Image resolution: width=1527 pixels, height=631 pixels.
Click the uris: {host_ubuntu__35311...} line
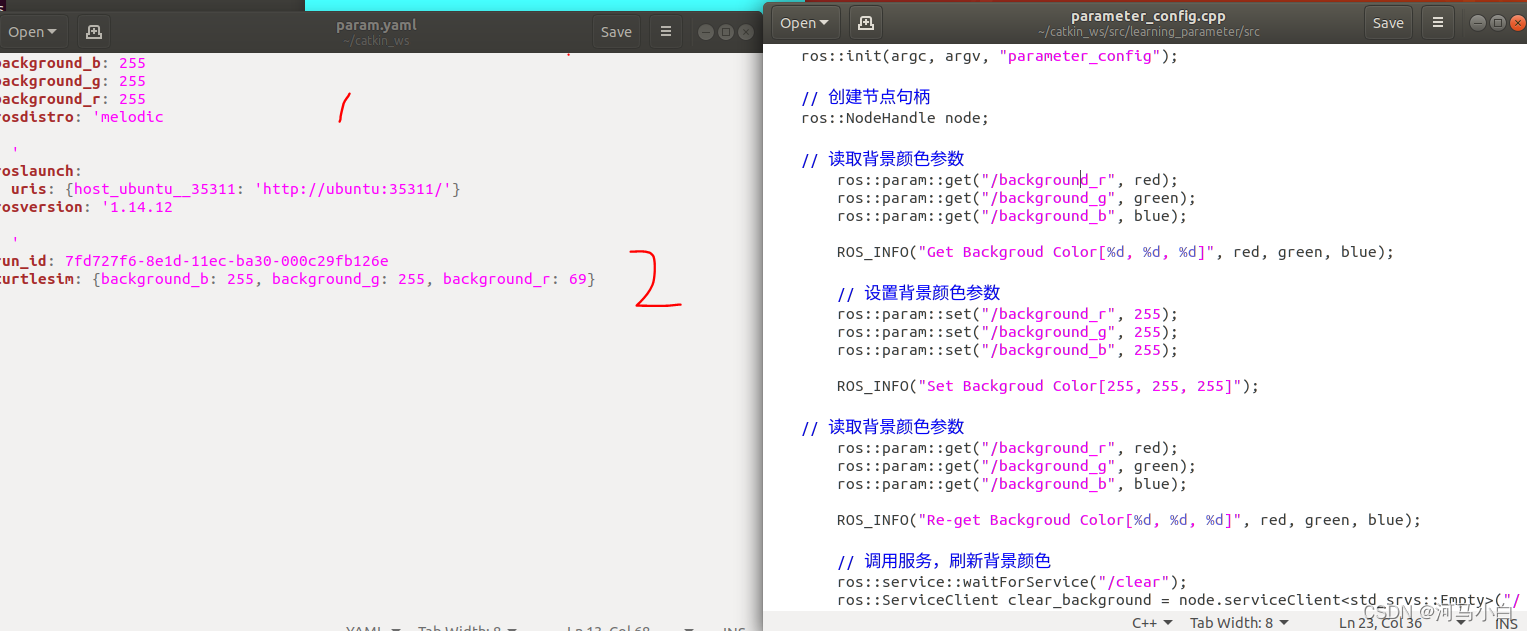235,189
